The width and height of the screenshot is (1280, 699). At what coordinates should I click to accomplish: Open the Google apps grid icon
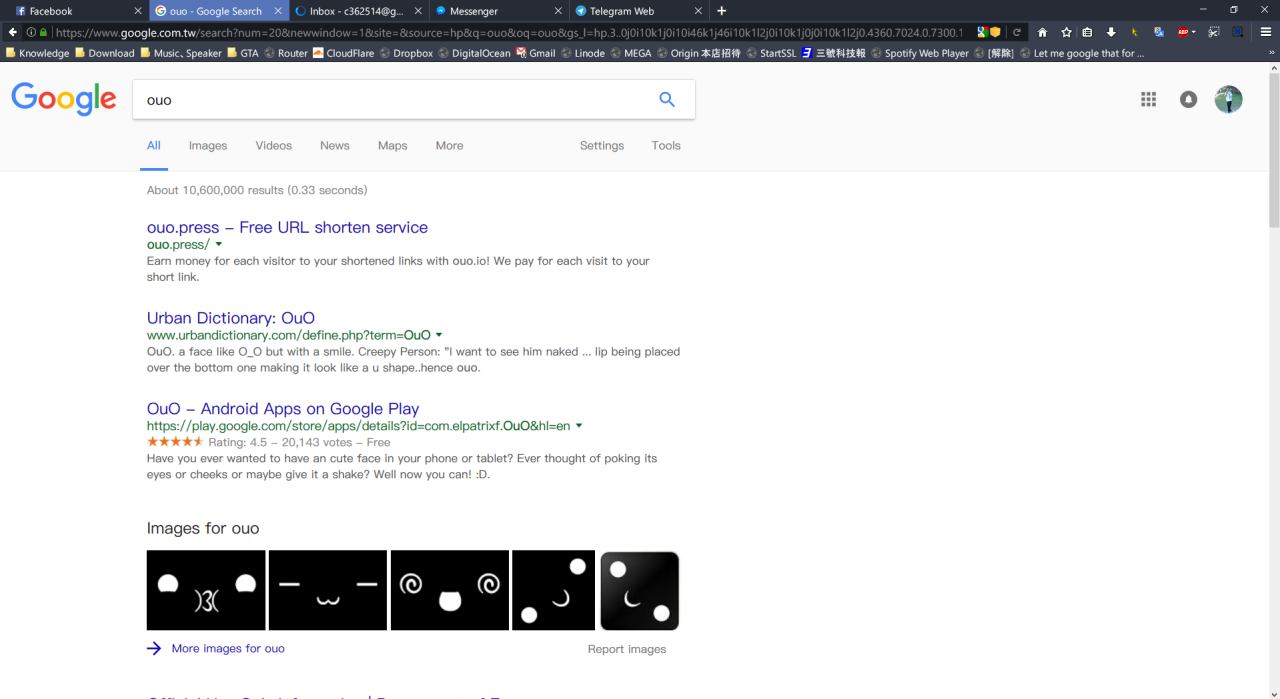pos(1148,99)
